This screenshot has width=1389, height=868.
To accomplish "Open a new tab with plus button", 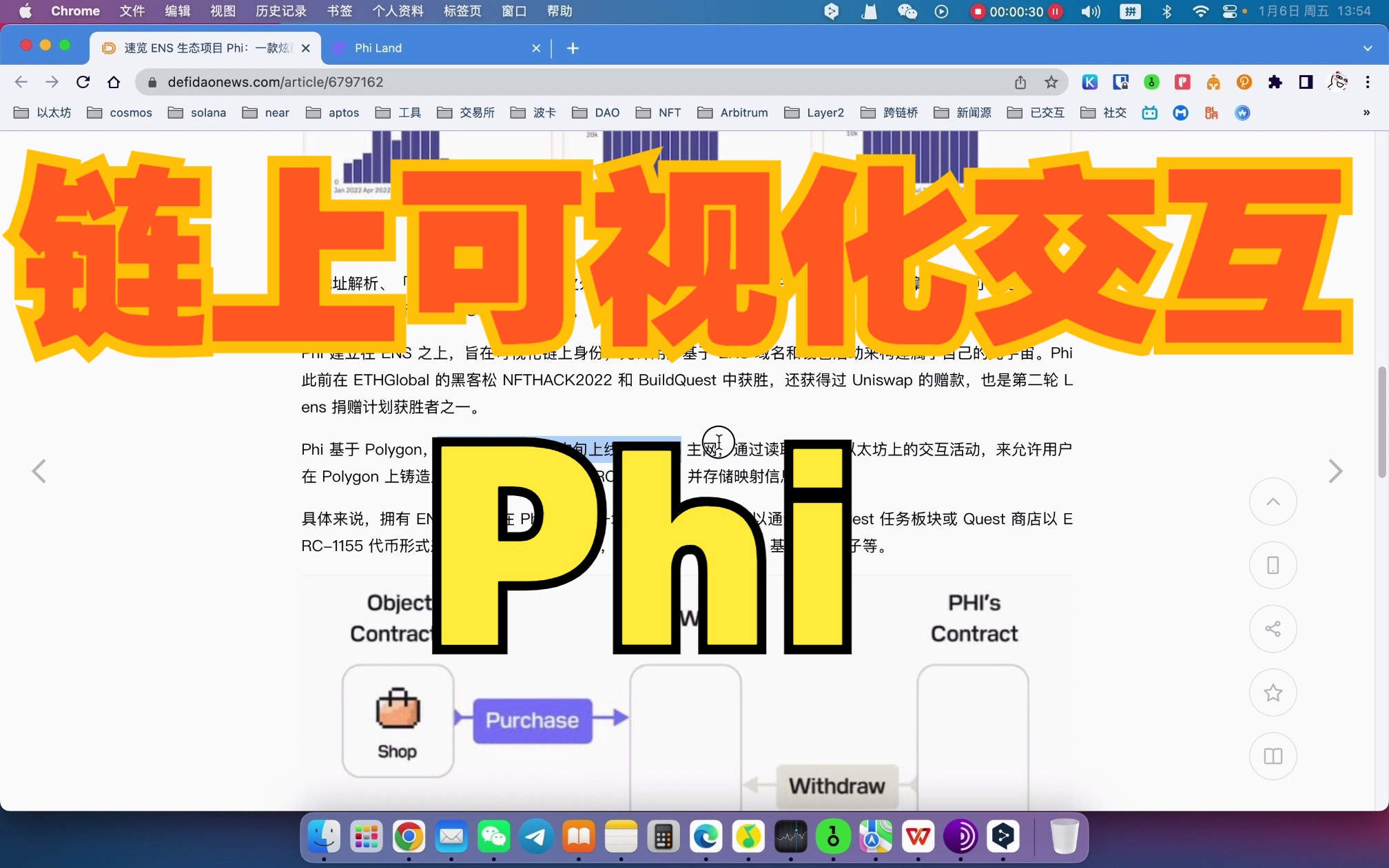I will [x=573, y=48].
